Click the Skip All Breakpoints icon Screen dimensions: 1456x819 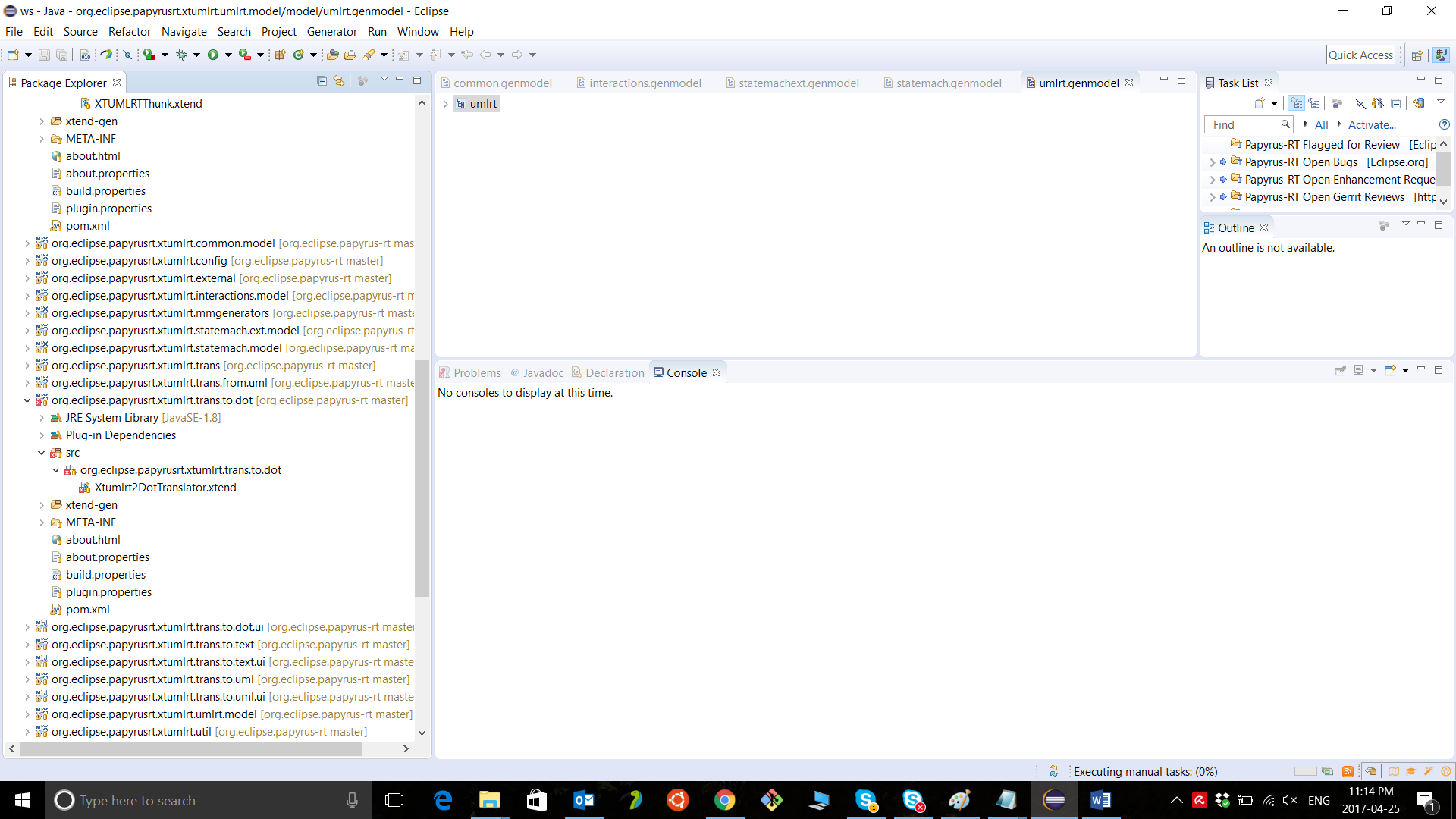(127, 55)
